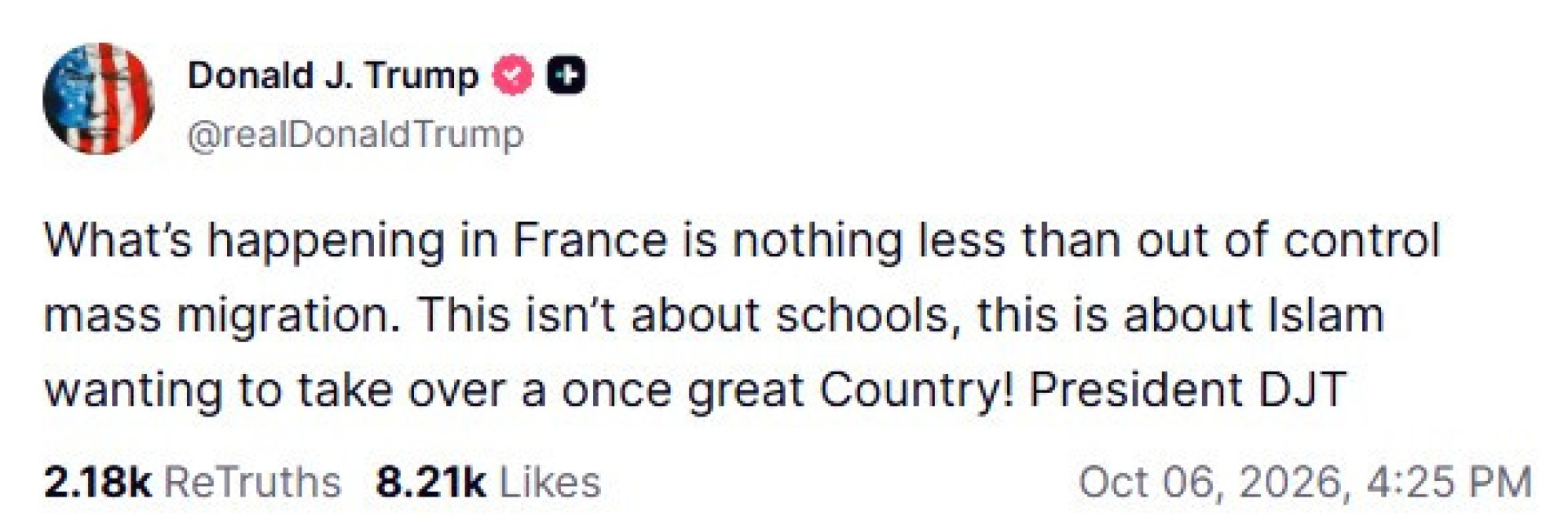Screen dimensions: 1568x521
Task: View the ReTruths label list
Action: pyautogui.click(x=252, y=482)
